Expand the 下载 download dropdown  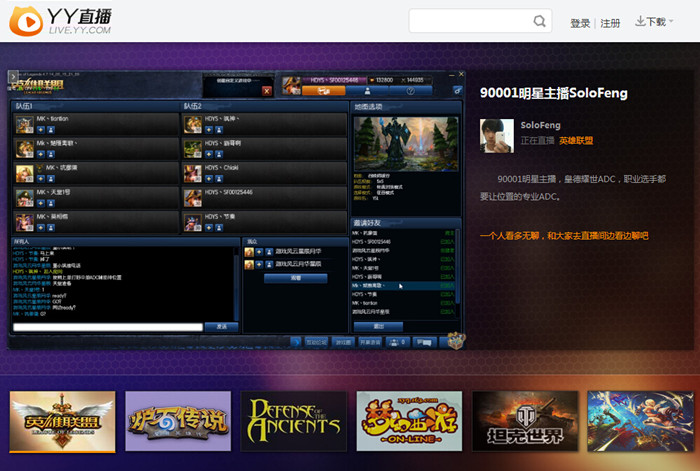[654, 21]
